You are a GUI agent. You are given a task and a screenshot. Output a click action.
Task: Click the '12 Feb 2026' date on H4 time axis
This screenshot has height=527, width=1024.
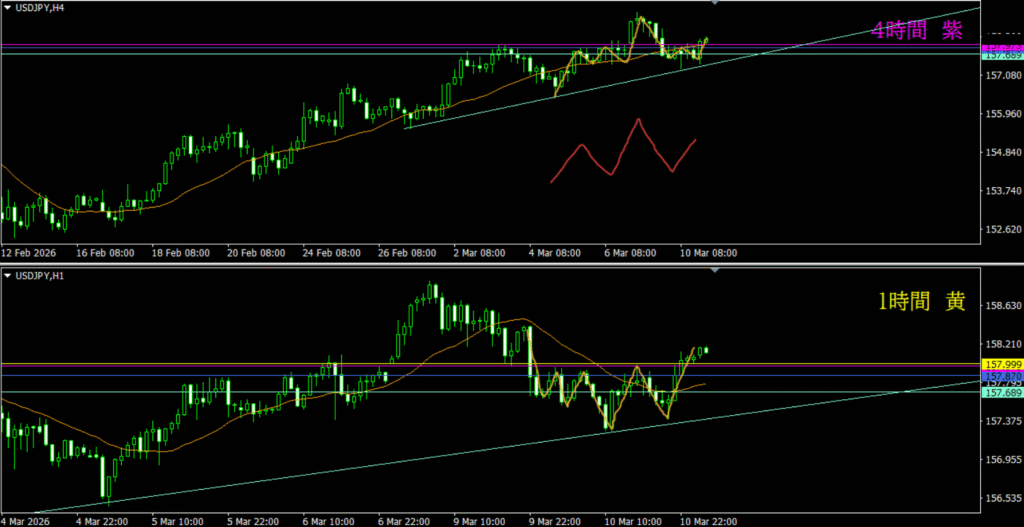pyautogui.click(x=32, y=253)
